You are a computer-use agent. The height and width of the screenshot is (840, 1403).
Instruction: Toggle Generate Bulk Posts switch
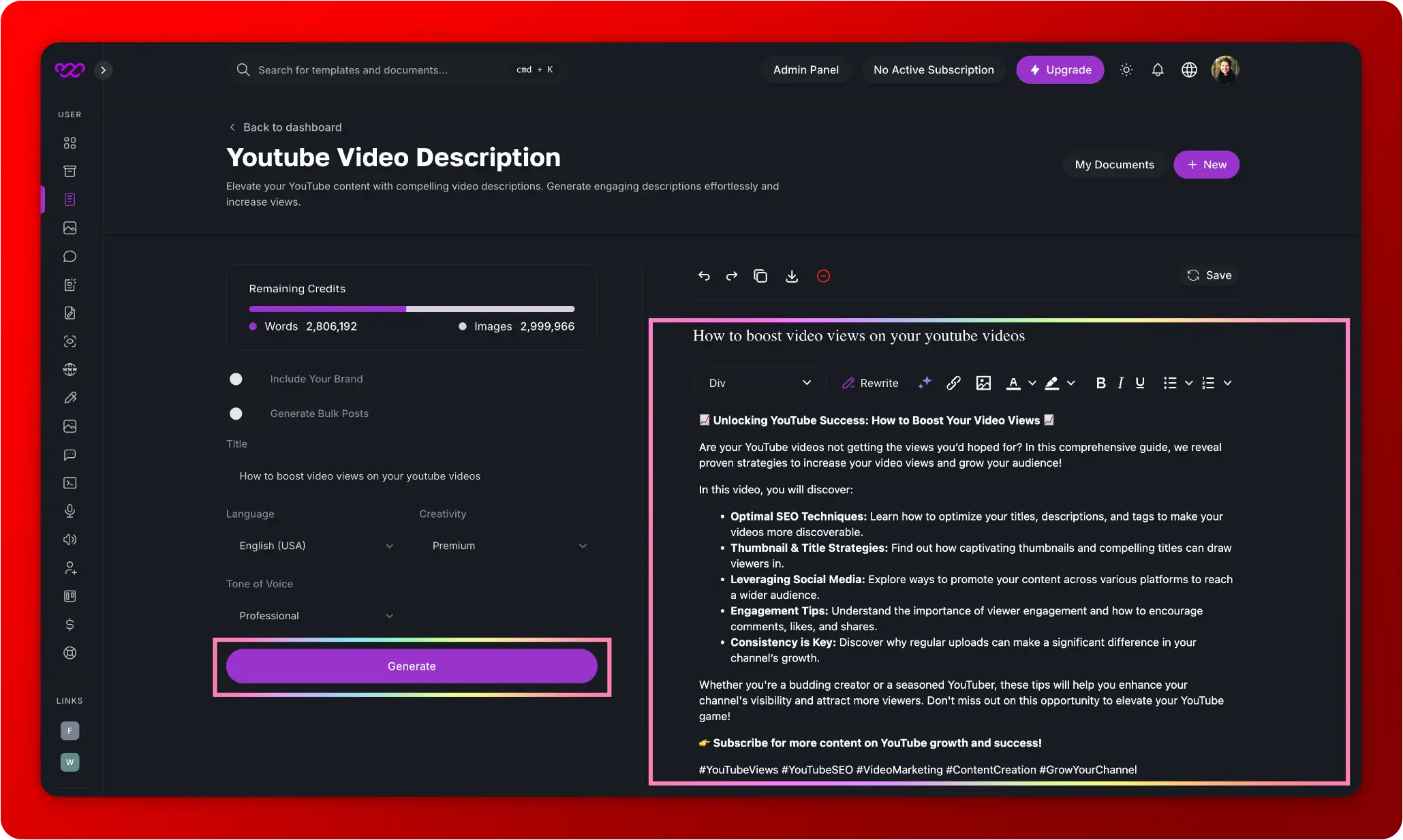click(x=244, y=414)
